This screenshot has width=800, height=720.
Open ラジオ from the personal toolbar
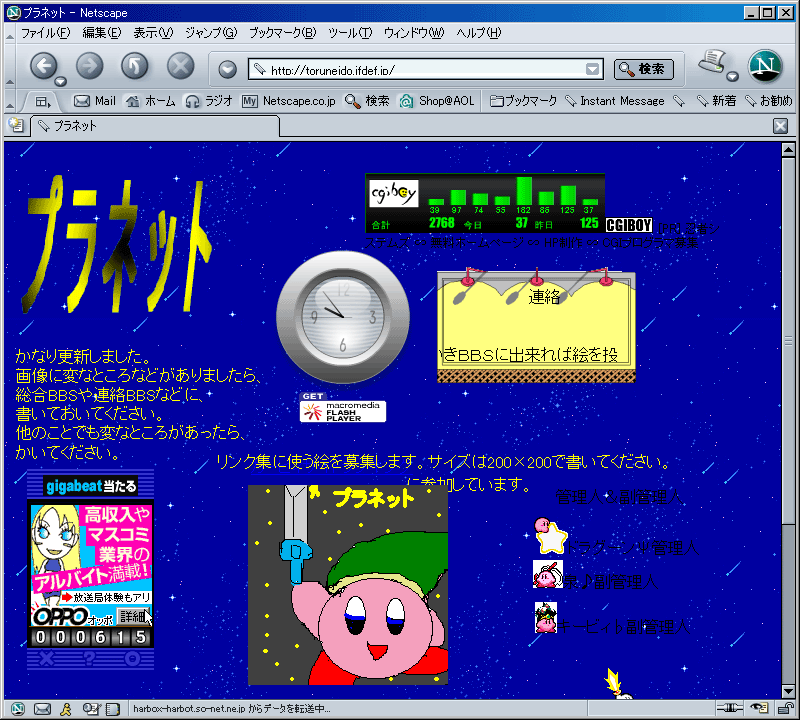pos(209,101)
